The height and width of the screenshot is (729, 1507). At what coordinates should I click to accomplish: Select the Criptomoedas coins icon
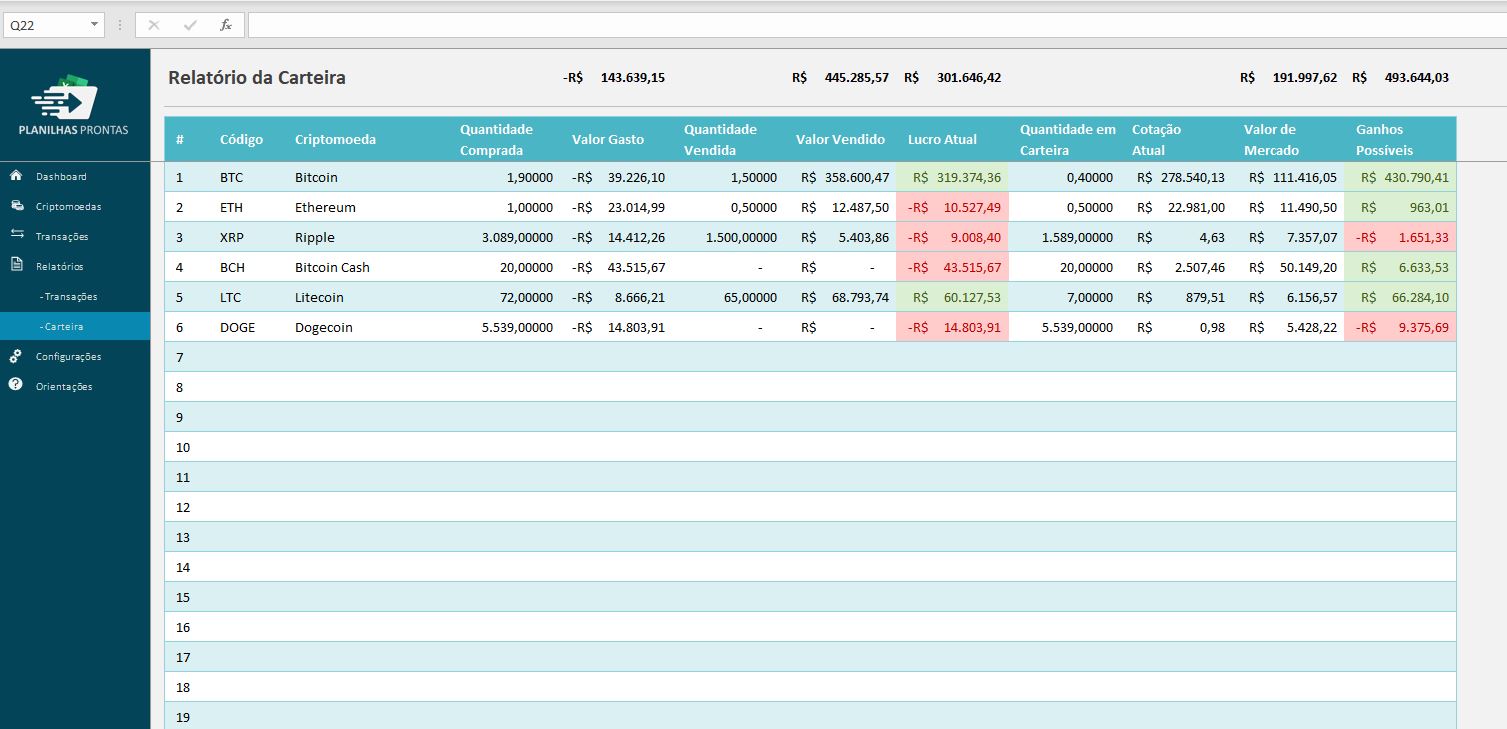[x=16, y=206]
